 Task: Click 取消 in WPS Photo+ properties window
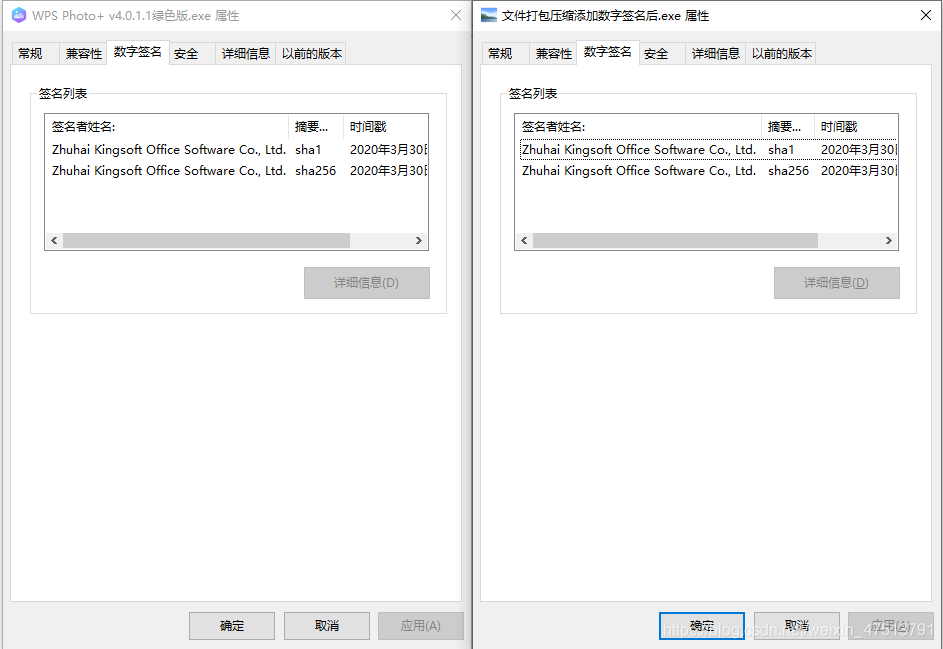(x=327, y=626)
